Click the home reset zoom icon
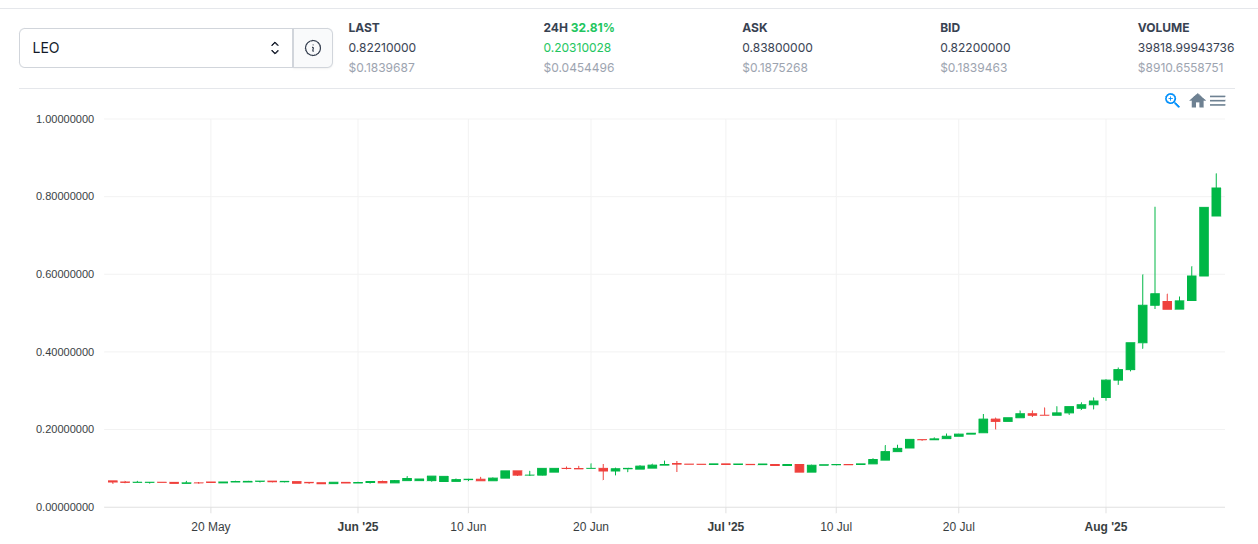This screenshot has width=1258, height=544. coord(1196,101)
